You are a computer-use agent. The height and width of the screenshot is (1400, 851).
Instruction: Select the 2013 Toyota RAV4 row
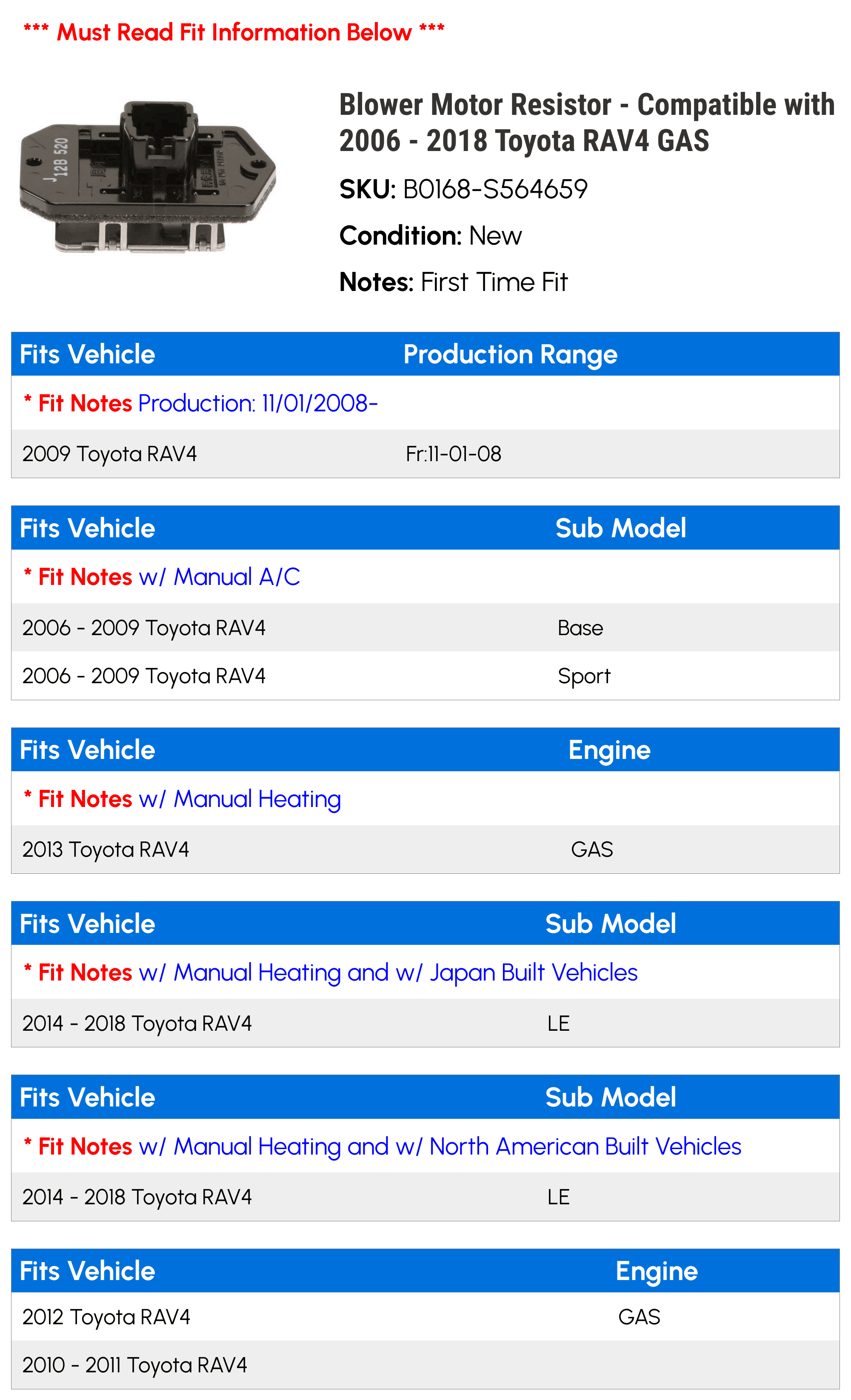coord(425,850)
